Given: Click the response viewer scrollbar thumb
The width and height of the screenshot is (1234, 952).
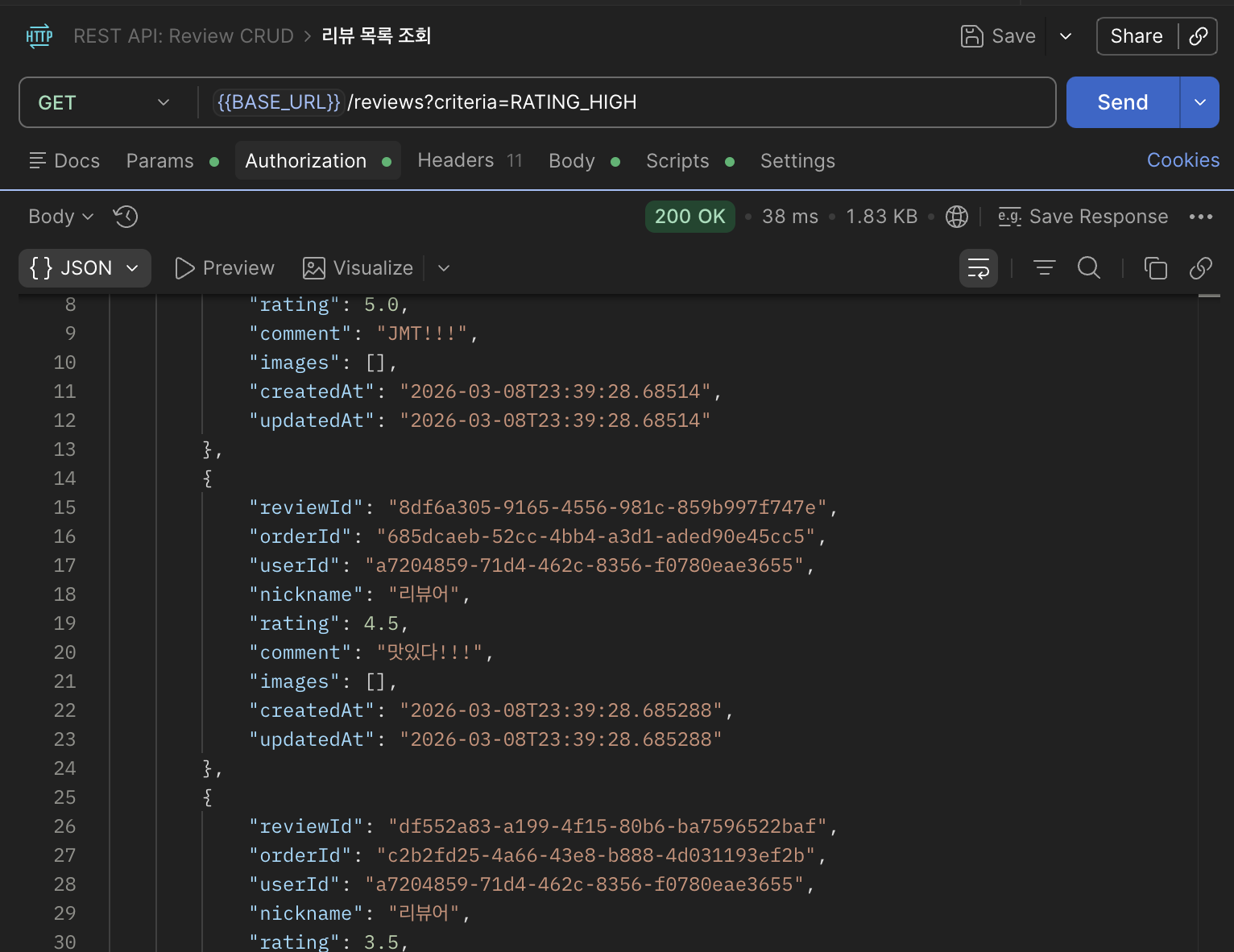Looking at the screenshot, I should click(x=1209, y=296).
